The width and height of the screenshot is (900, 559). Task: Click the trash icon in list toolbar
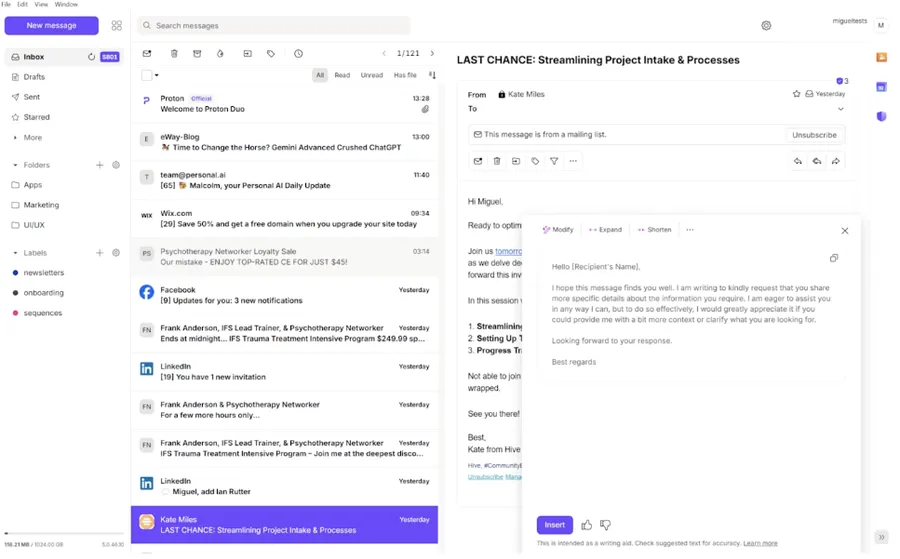[174, 54]
